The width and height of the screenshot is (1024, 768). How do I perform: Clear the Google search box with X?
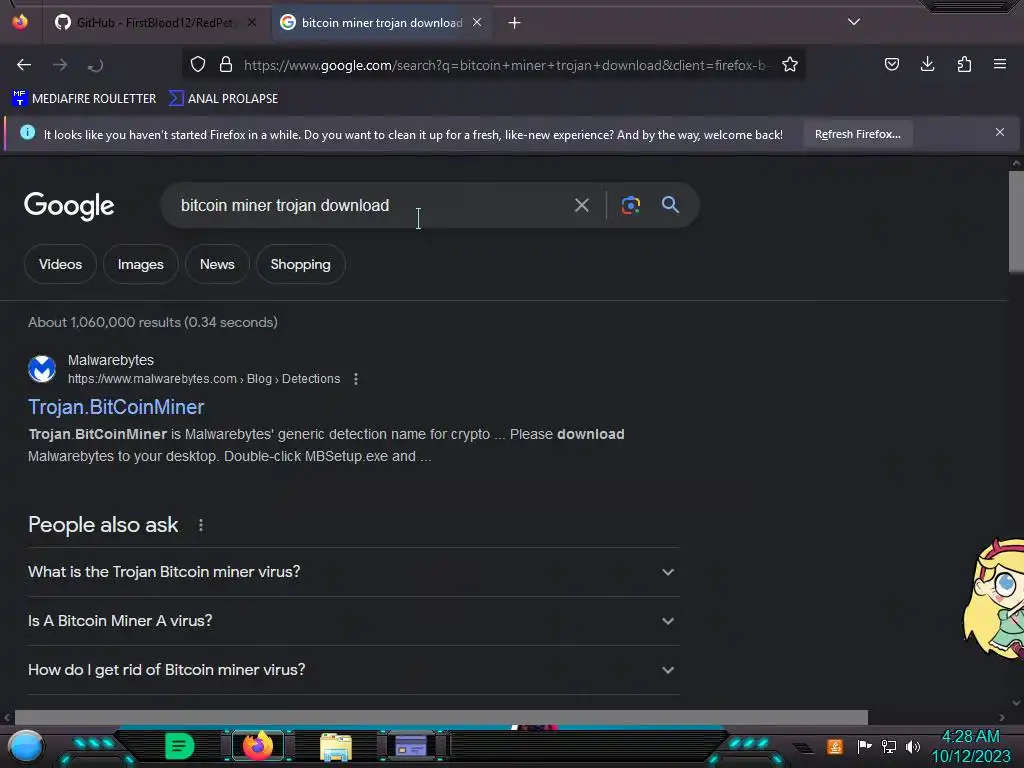(581, 205)
